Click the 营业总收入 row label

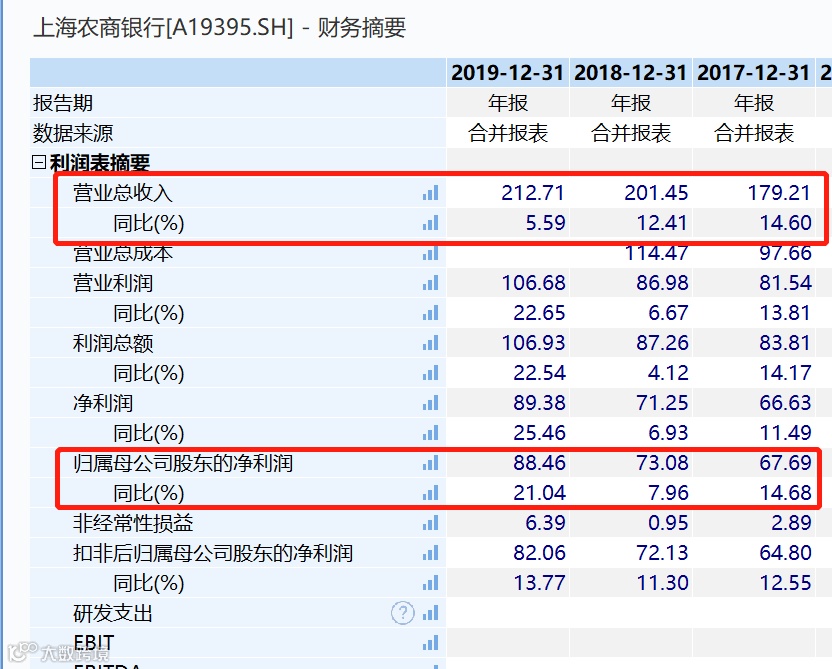(123, 193)
